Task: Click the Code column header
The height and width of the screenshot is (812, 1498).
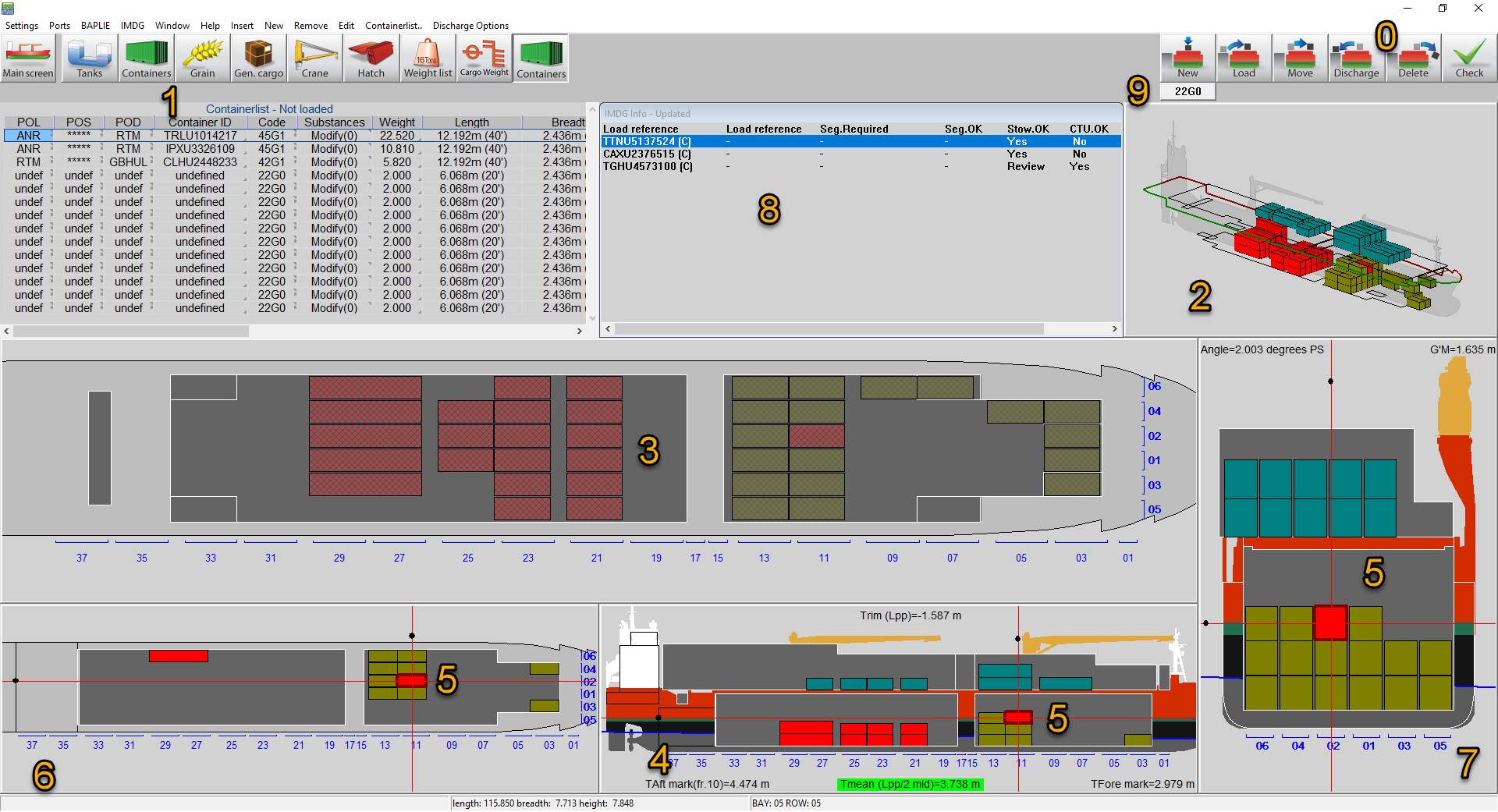Action: click(x=272, y=122)
